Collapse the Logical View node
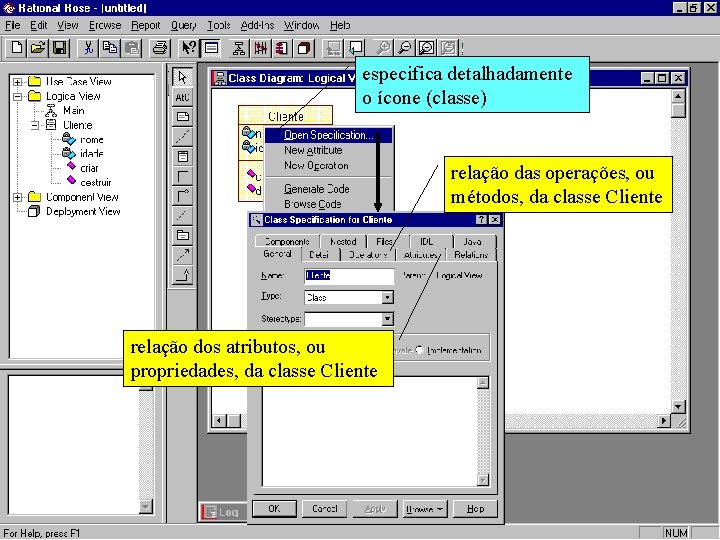The width and height of the screenshot is (720, 540). pos(17,96)
